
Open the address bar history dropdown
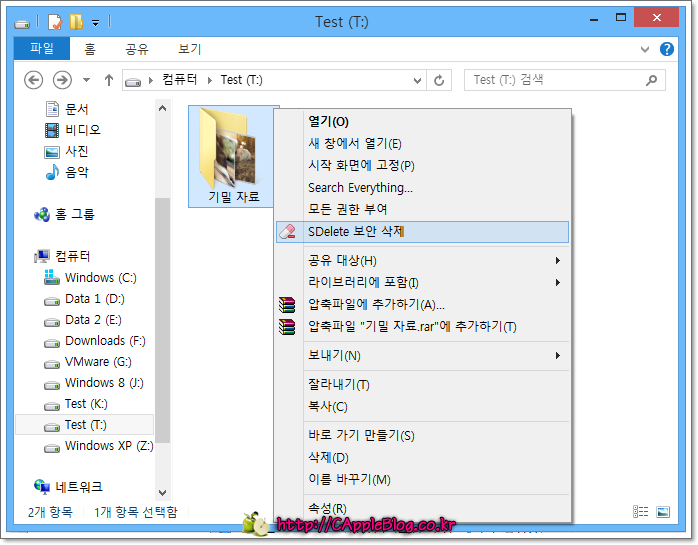point(417,81)
